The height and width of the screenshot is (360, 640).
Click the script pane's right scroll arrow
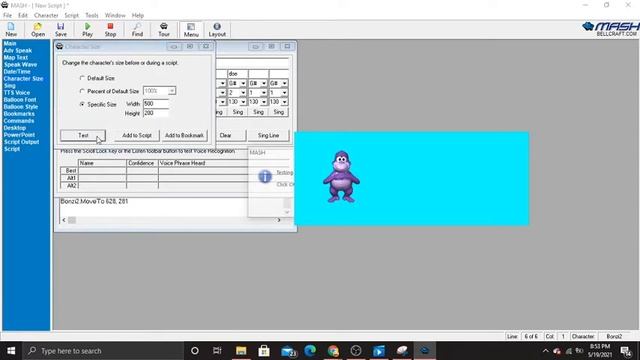(279, 220)
